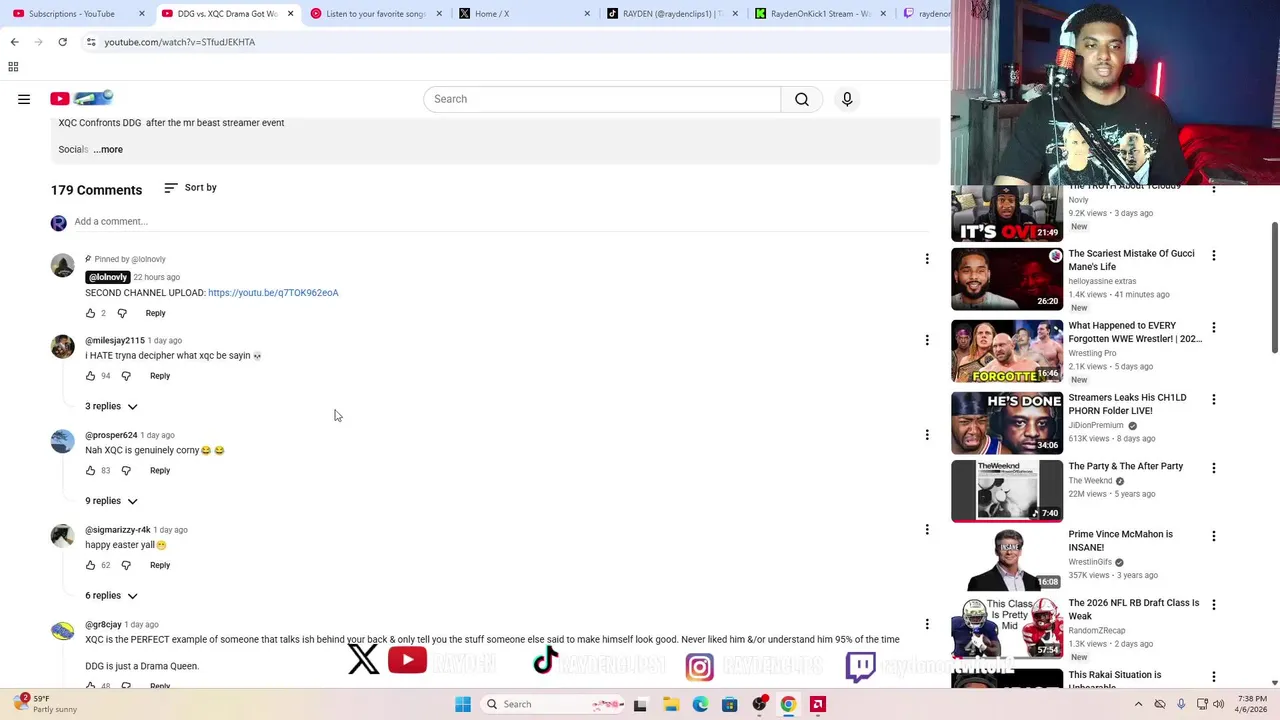Open Prime Vince McMahon video thumbnail
This screenshot has width=1280, height=720.
[1007, 559]
